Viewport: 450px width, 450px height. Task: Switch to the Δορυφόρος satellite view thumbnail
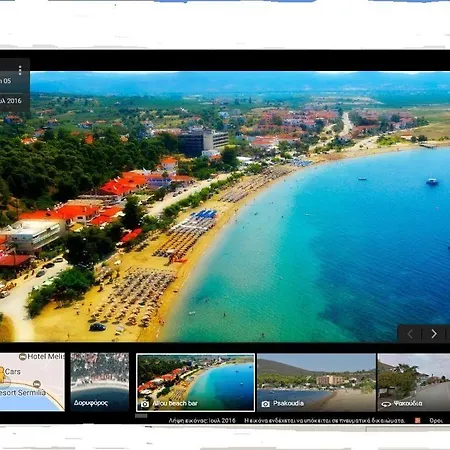pyautogui.click(x=100, y=382)
